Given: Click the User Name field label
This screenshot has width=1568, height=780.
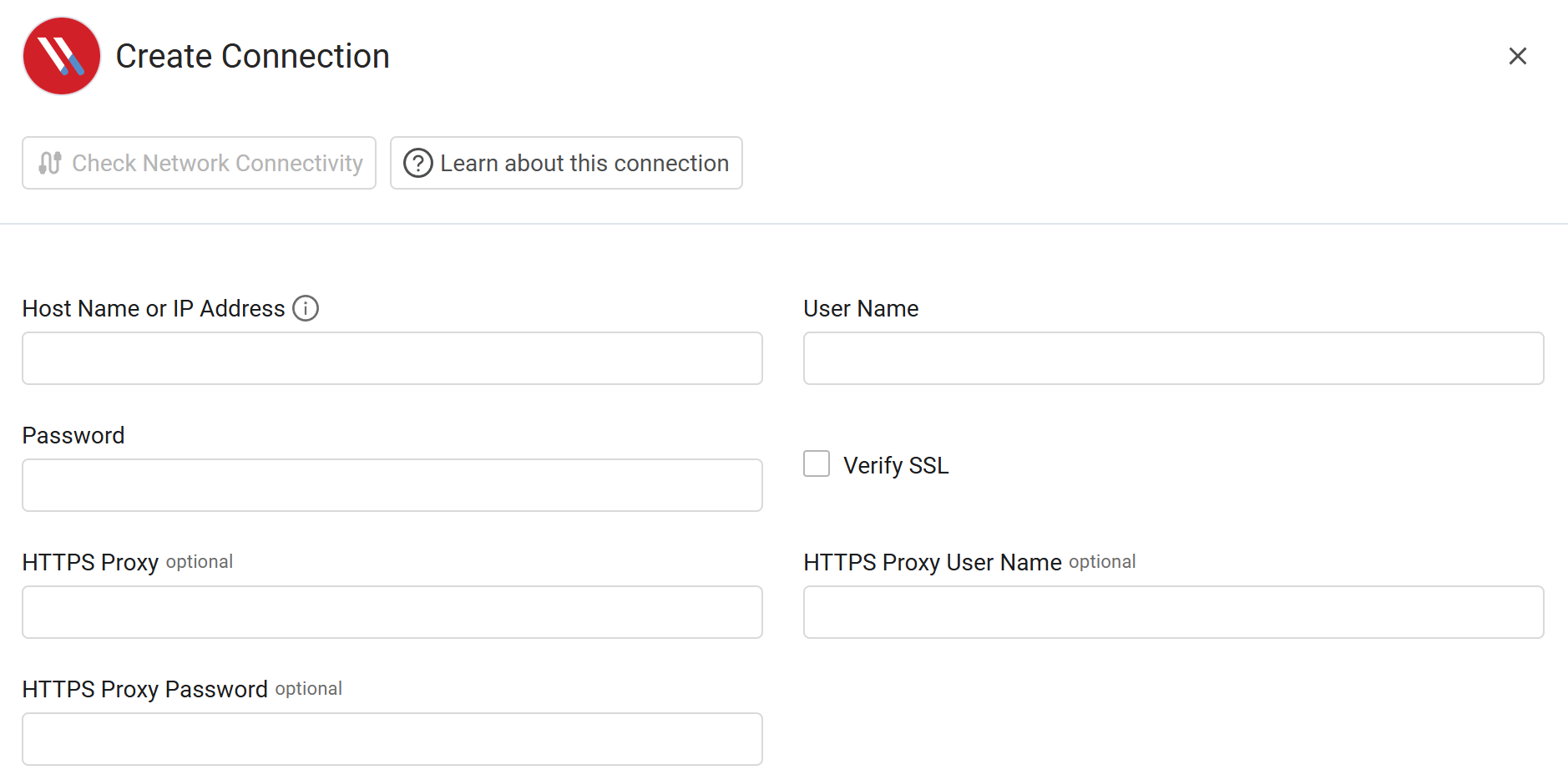Looking at the screenshot, I should tap(861, 308).
